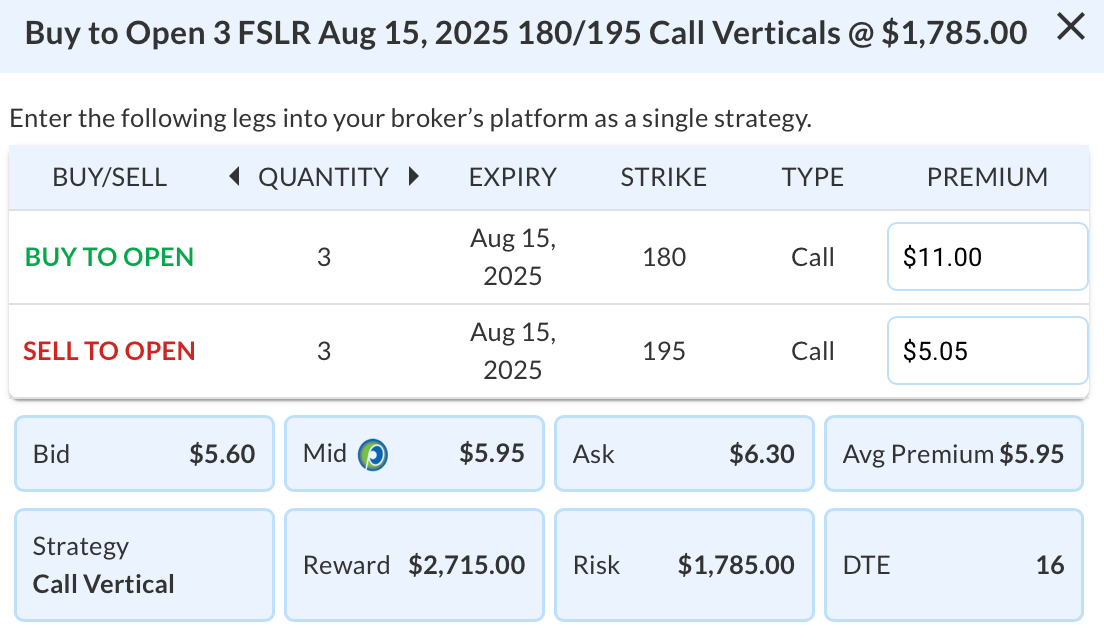1104x640 pixels.
Task: Click the SELL TO OPEN label
Action: coord(109,351)
